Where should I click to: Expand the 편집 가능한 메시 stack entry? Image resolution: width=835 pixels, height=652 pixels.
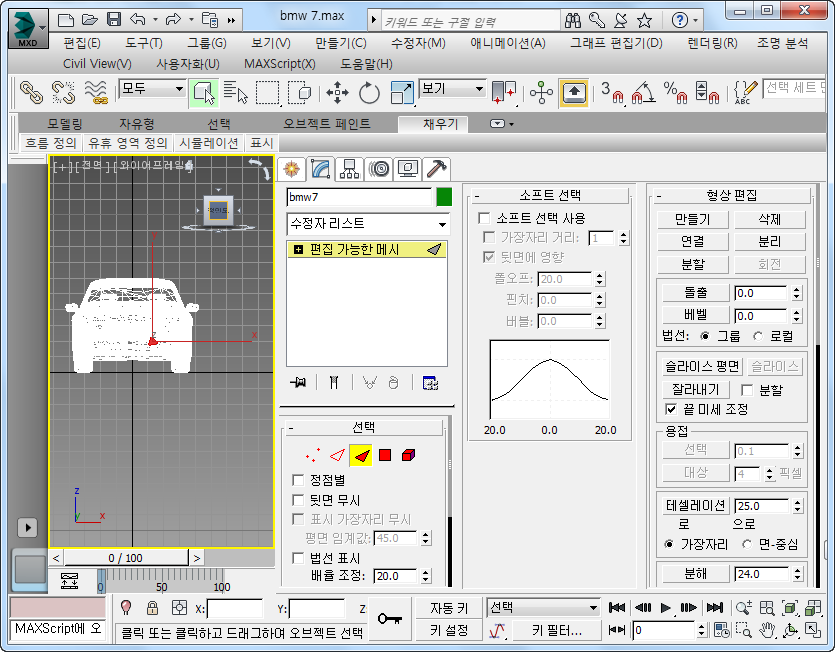[298, 250]
